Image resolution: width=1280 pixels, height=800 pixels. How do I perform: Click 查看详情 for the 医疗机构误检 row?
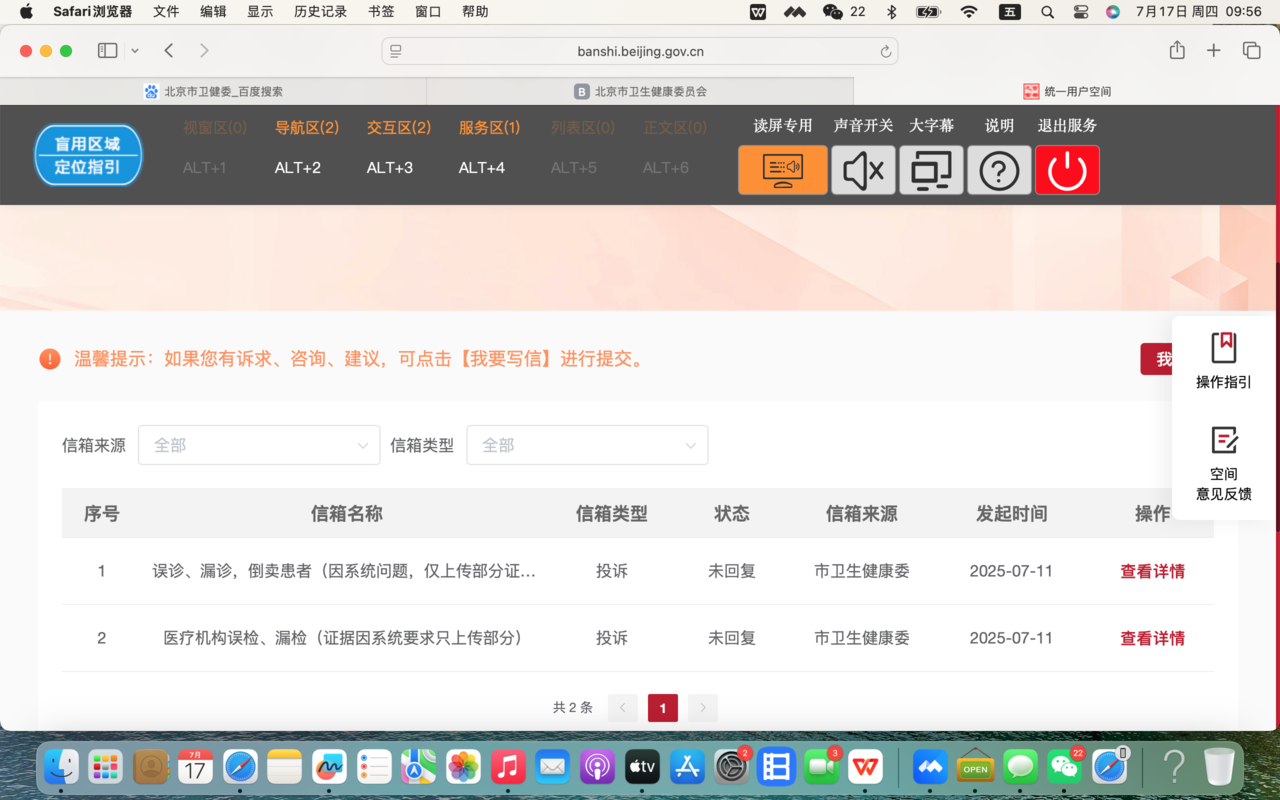[1152, 638]
